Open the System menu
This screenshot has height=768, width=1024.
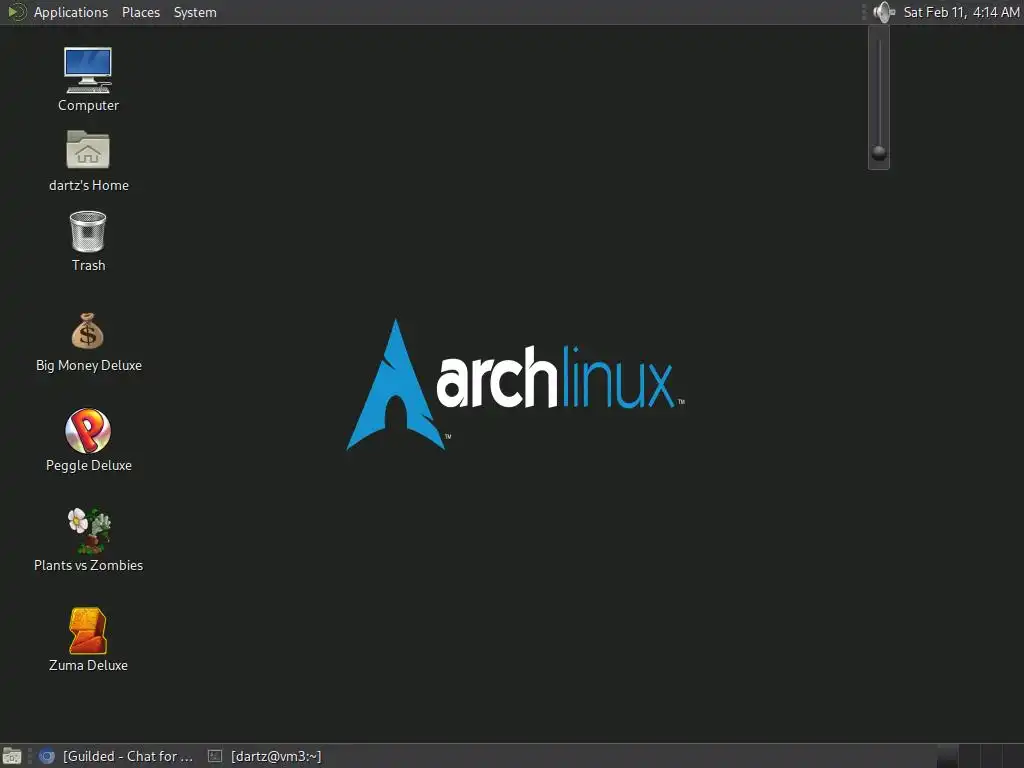point(195,12)
